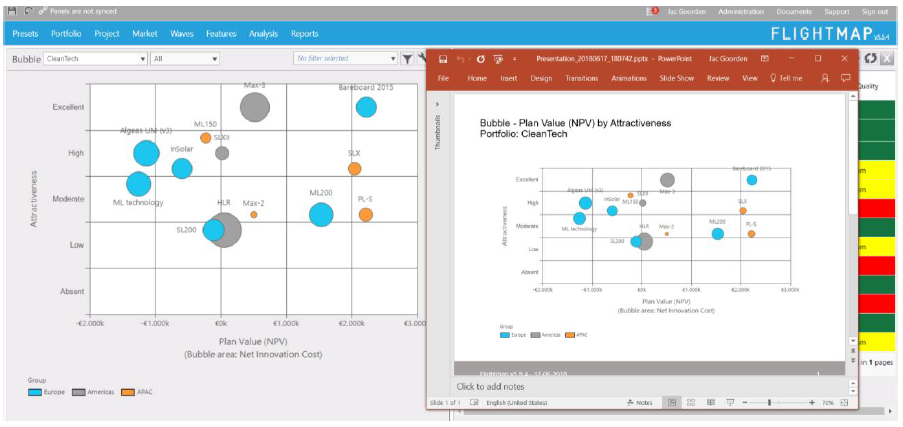Open the Project menu
The height and width of the screenshot is (427, 903).
107,34
